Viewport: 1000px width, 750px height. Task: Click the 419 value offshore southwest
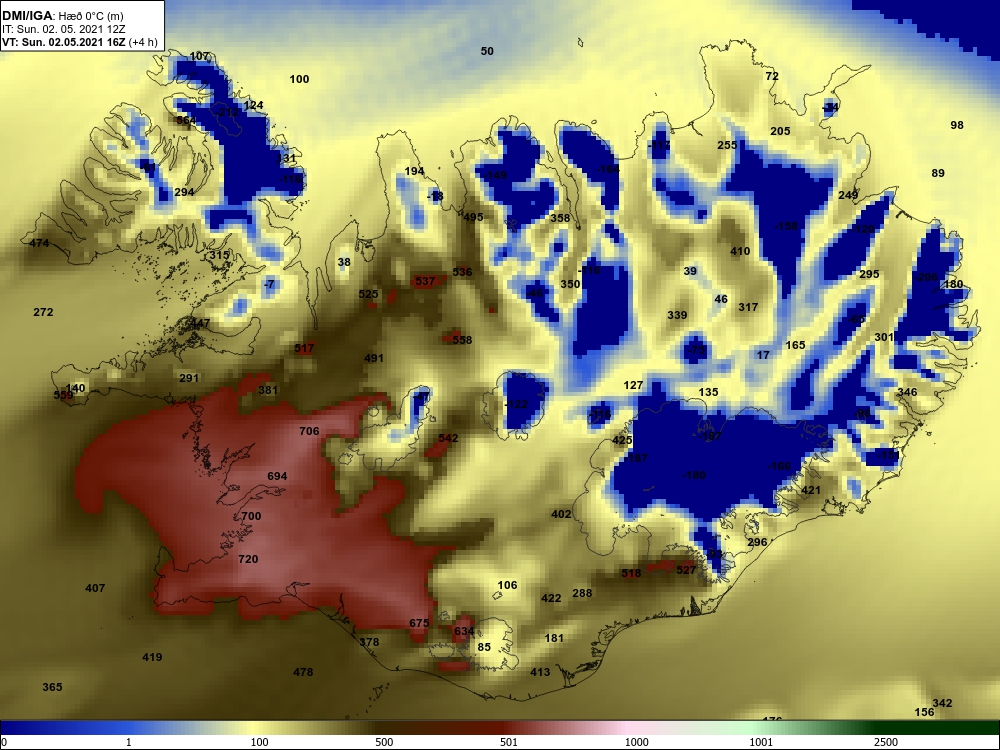pos(152,658)
